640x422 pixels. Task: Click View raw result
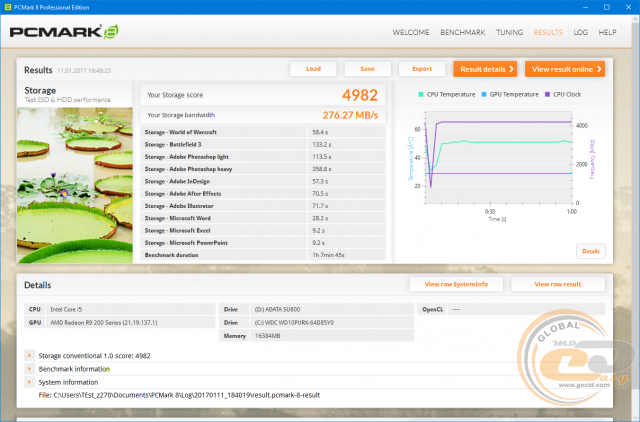coord(558,284)
